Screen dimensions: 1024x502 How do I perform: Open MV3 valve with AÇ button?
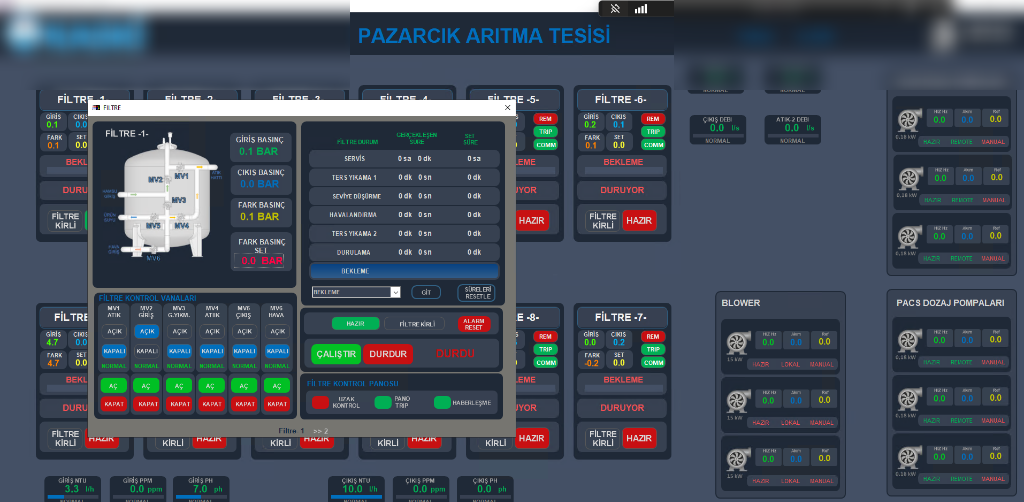[x=179, y=386]
